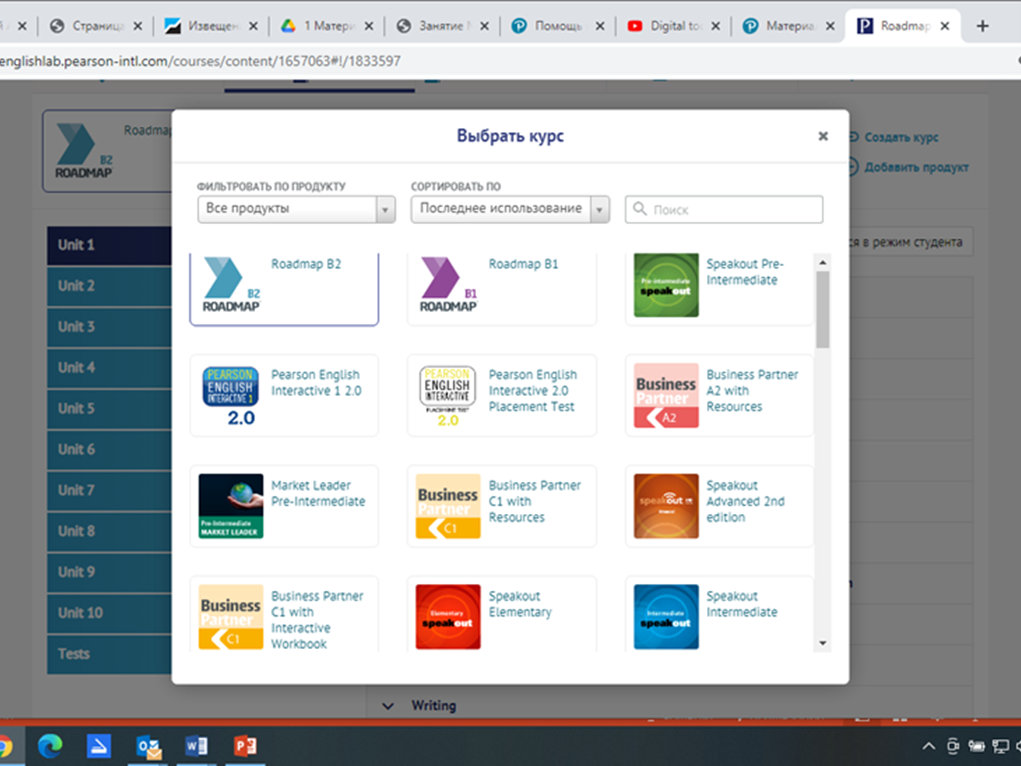Screen dimensions: 1021x766
Task: Click the Roadmap B1 course title
Action: 524,264
